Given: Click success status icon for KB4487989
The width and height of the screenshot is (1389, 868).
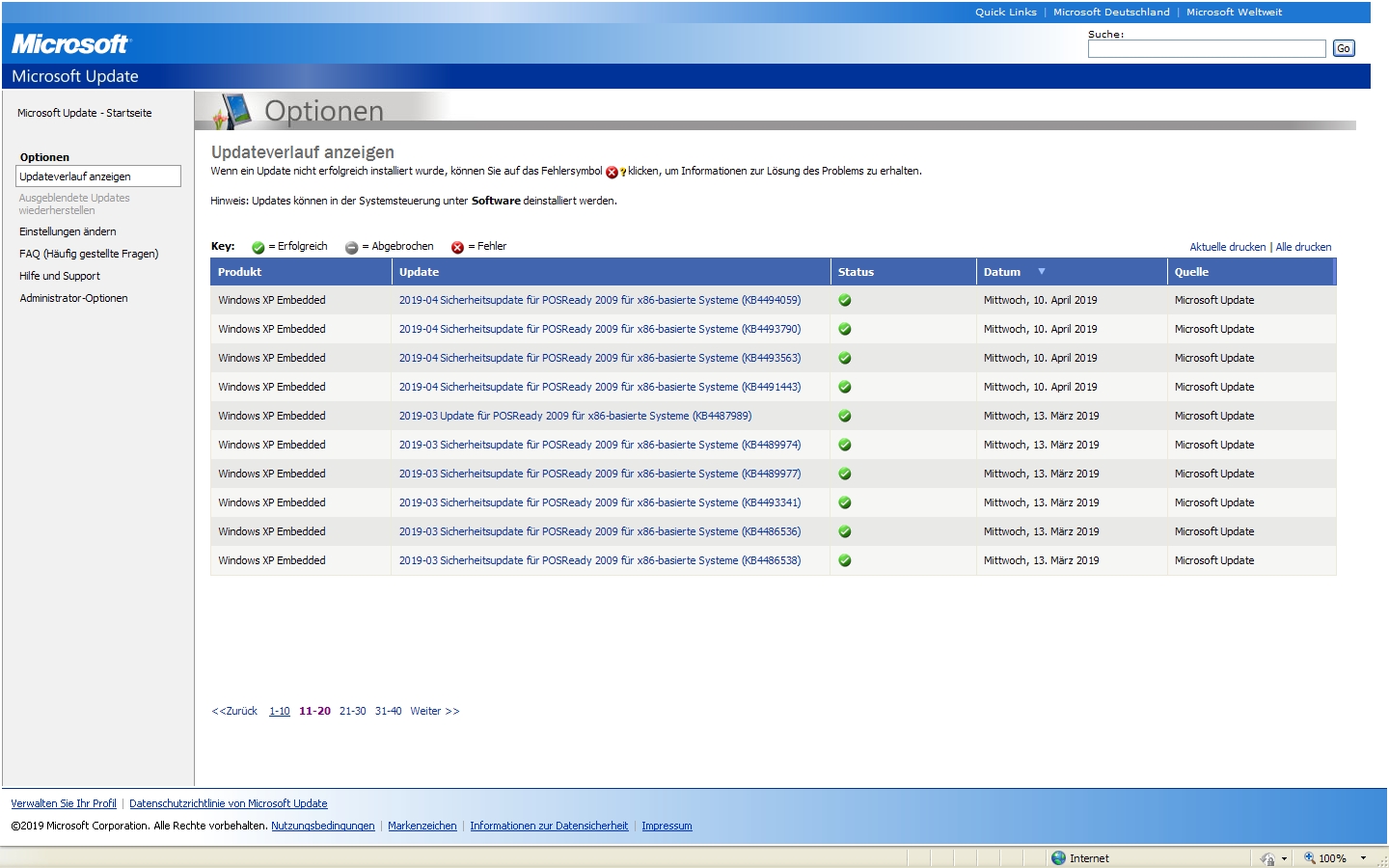Looking at the screenshot, I should coord(845,416).
